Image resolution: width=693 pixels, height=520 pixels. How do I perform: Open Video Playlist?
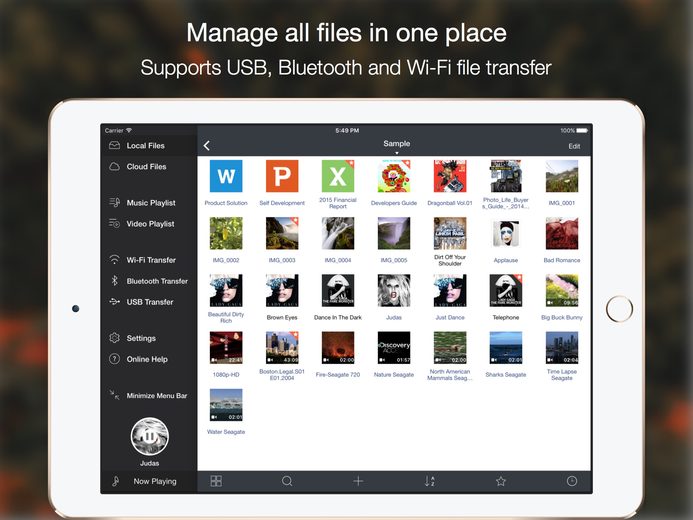[x=149, y=224]
